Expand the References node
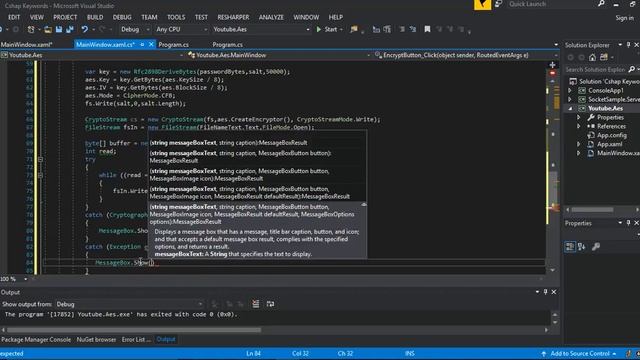This screenshot has height=360, width=640. click(x=578, y=127)
